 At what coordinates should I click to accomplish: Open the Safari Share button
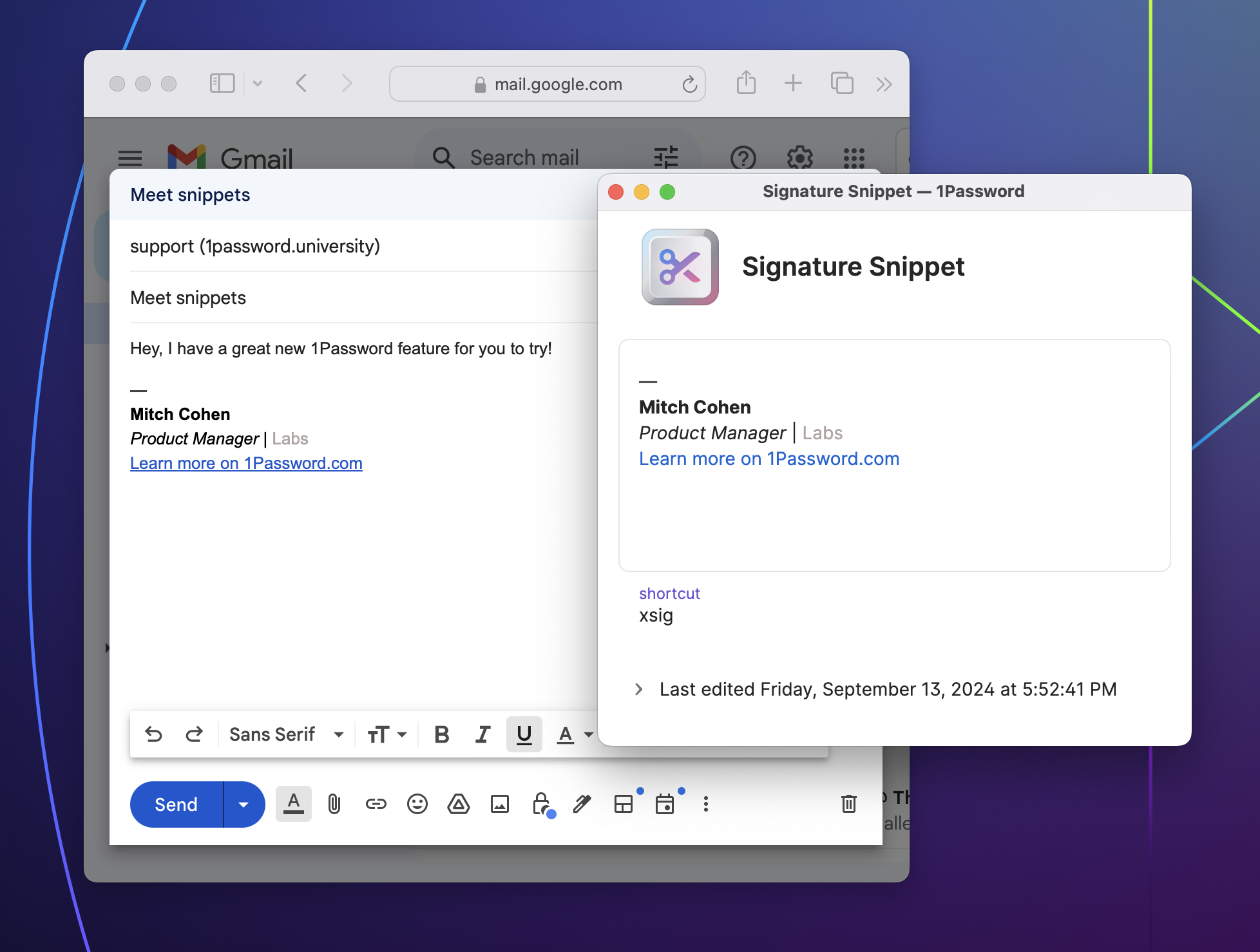[746, 82]
